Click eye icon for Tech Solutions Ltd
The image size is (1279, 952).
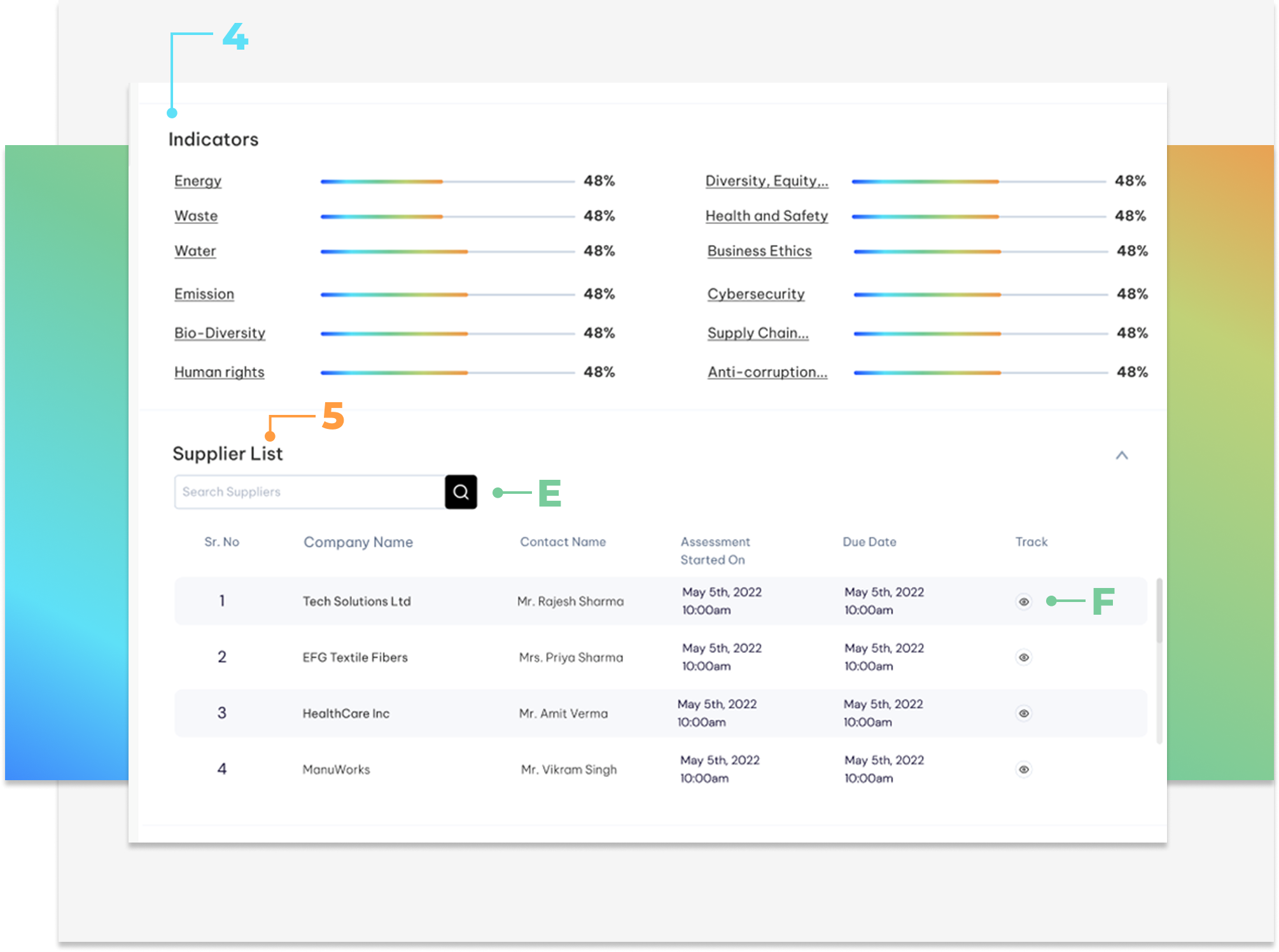1023,601
